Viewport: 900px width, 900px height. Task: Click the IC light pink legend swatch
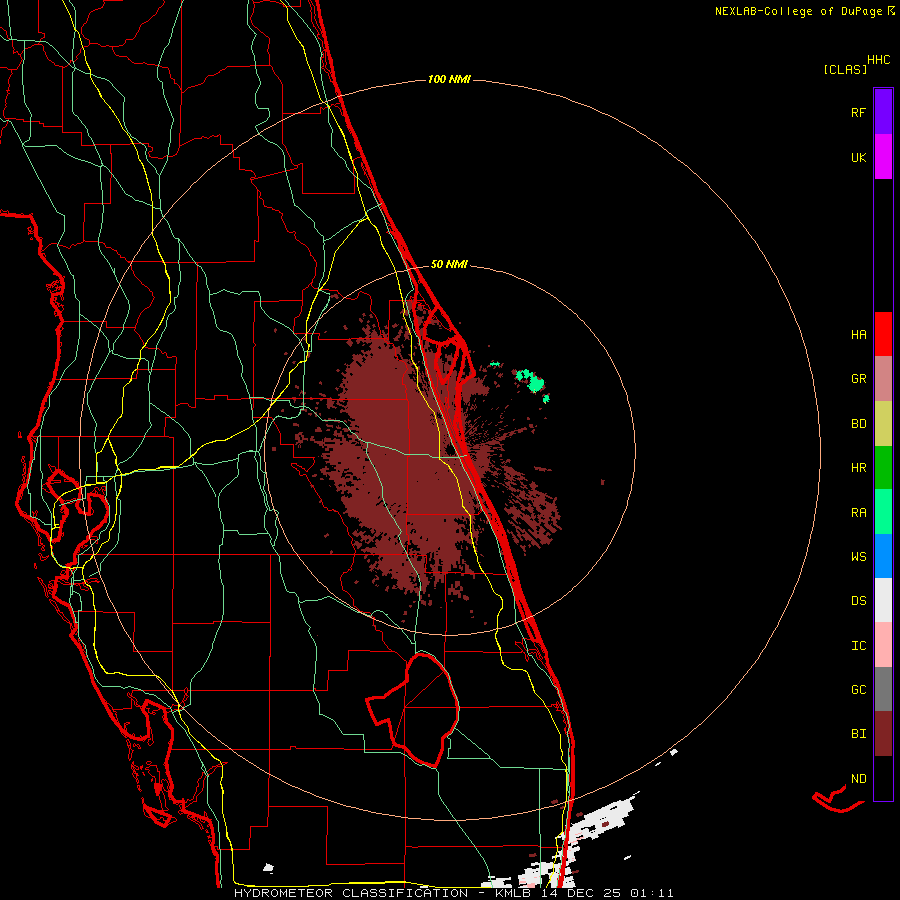click(x=883, y=645)
